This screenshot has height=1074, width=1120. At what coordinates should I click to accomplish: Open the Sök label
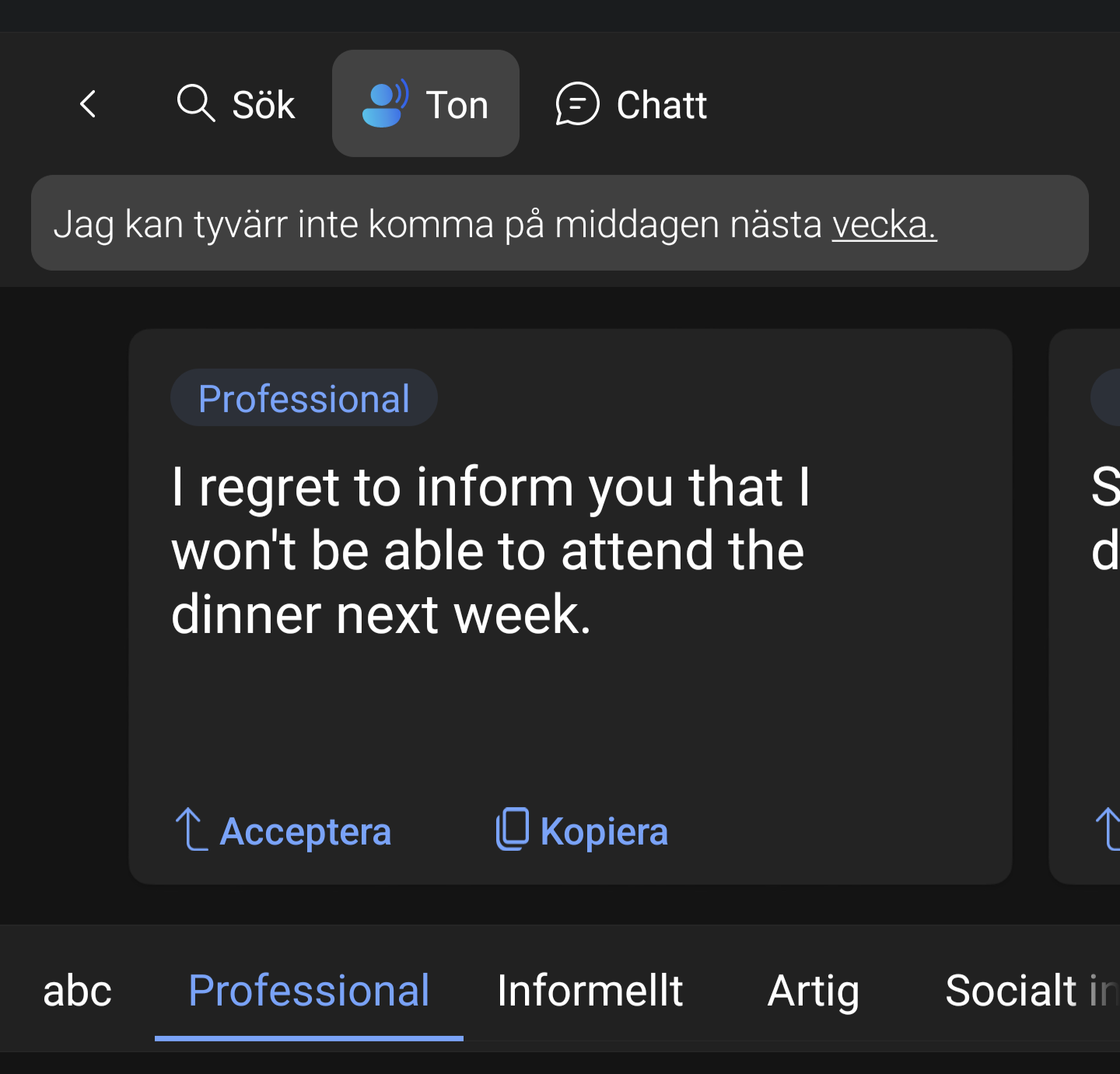264,105
